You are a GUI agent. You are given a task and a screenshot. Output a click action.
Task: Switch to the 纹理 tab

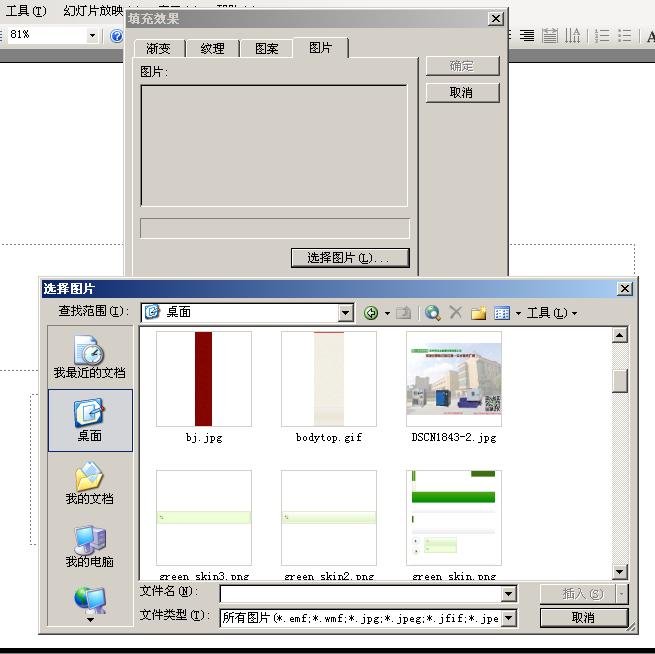click(212, 48)
